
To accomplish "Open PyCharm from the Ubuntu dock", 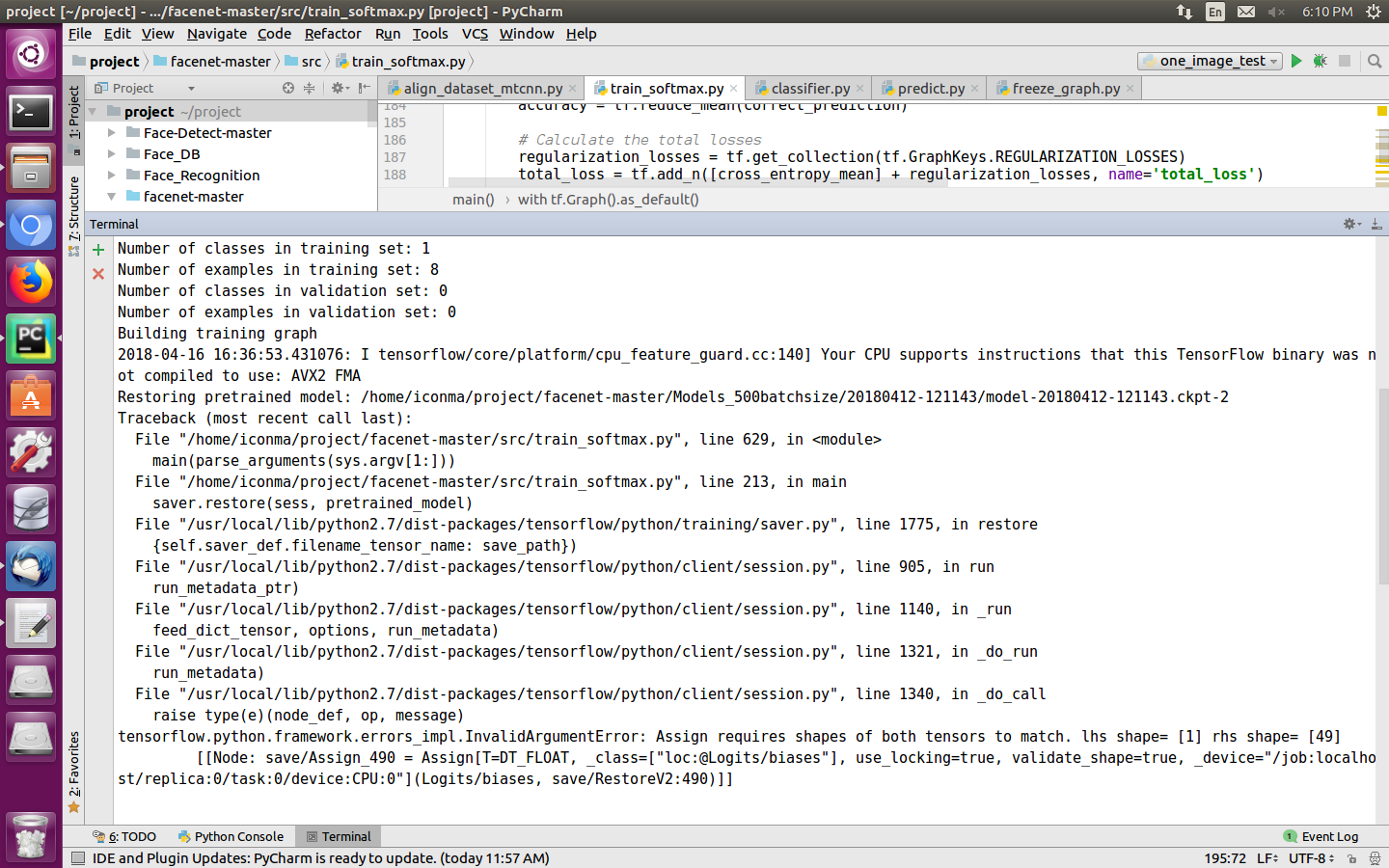I will tap(31, 339).
